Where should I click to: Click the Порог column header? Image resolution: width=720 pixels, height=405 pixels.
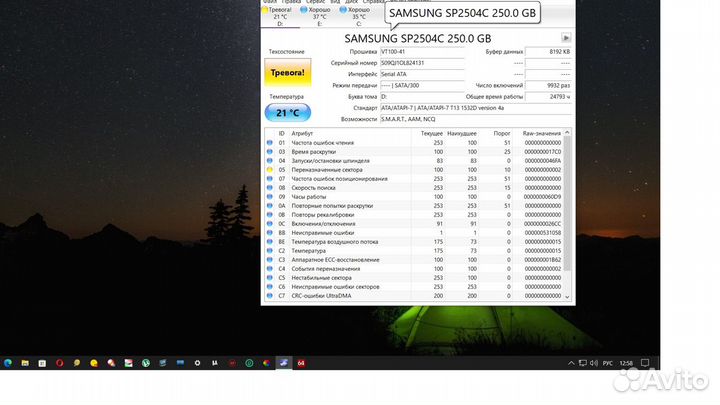click(502, 134)
